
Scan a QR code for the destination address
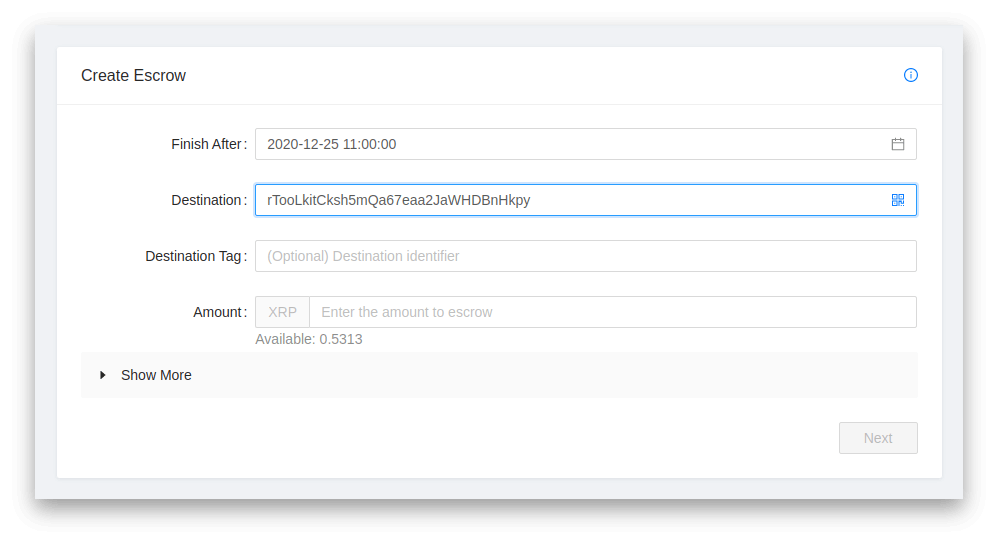click(897, 200)
